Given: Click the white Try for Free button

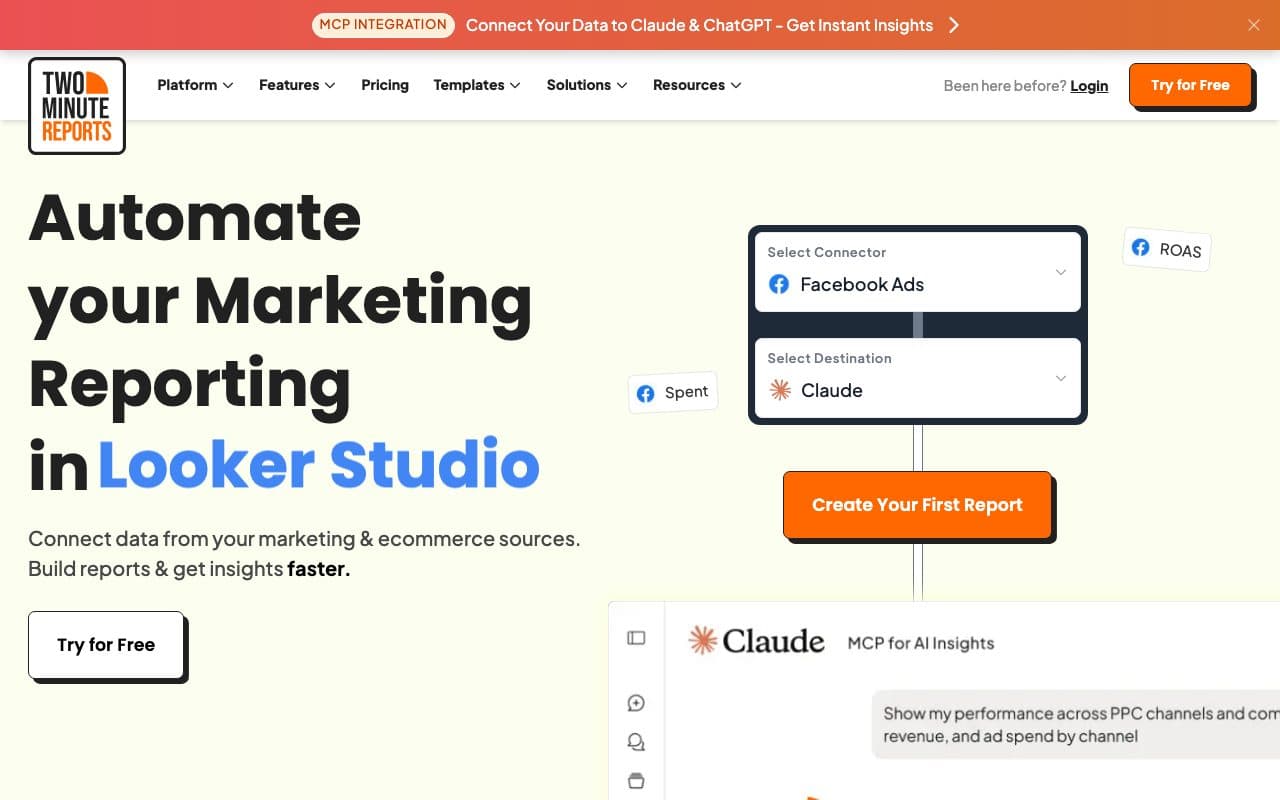Looking at the screenshot, I should click(x=106, y=645).
